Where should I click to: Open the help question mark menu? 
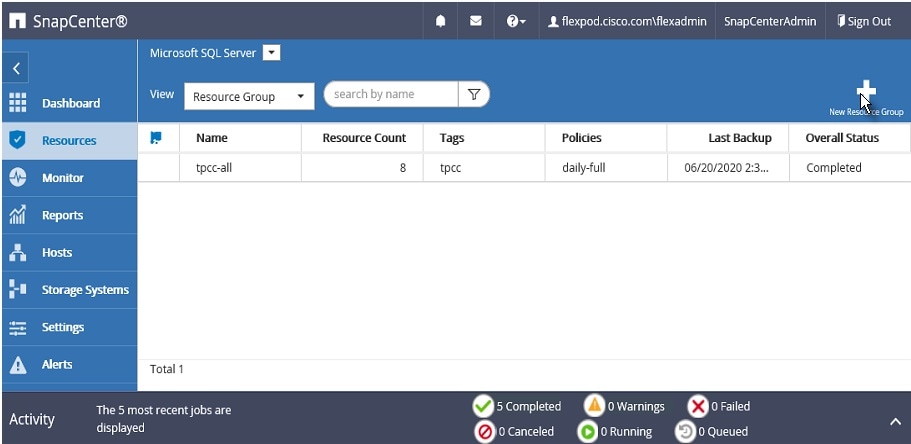pyautogui.click(x=516, y=22)
